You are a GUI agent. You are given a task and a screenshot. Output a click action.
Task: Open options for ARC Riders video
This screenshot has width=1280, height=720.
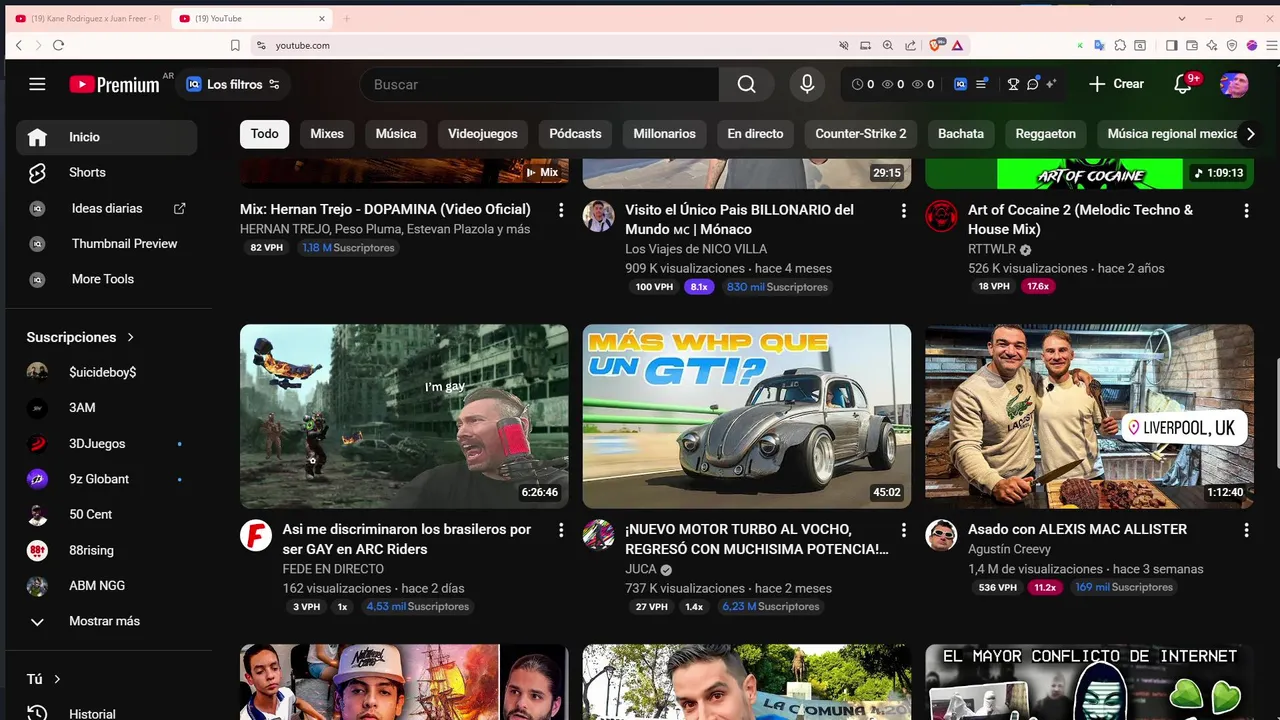click(x=561, y=530)
